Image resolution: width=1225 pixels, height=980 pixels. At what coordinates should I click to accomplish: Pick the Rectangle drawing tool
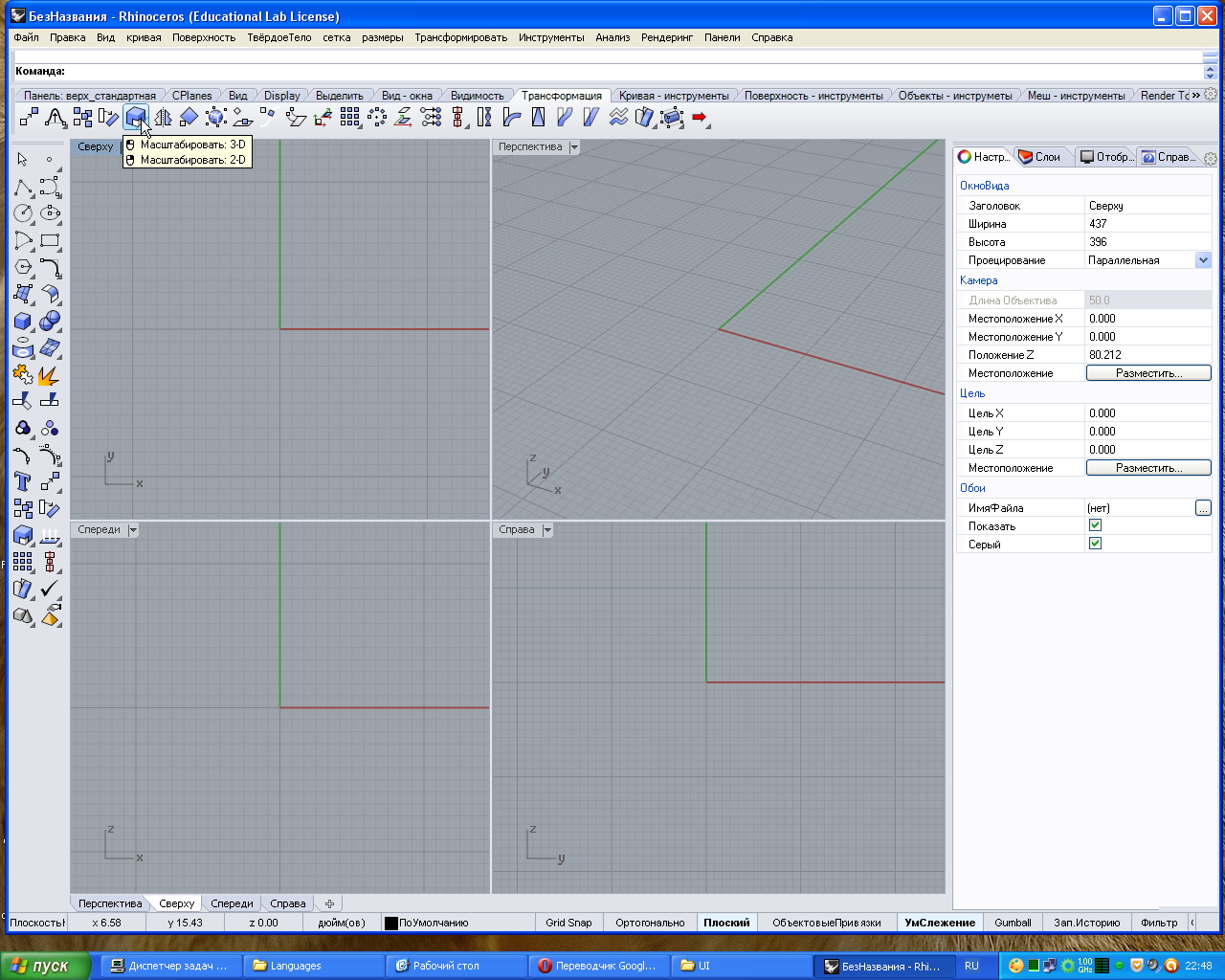50,240
